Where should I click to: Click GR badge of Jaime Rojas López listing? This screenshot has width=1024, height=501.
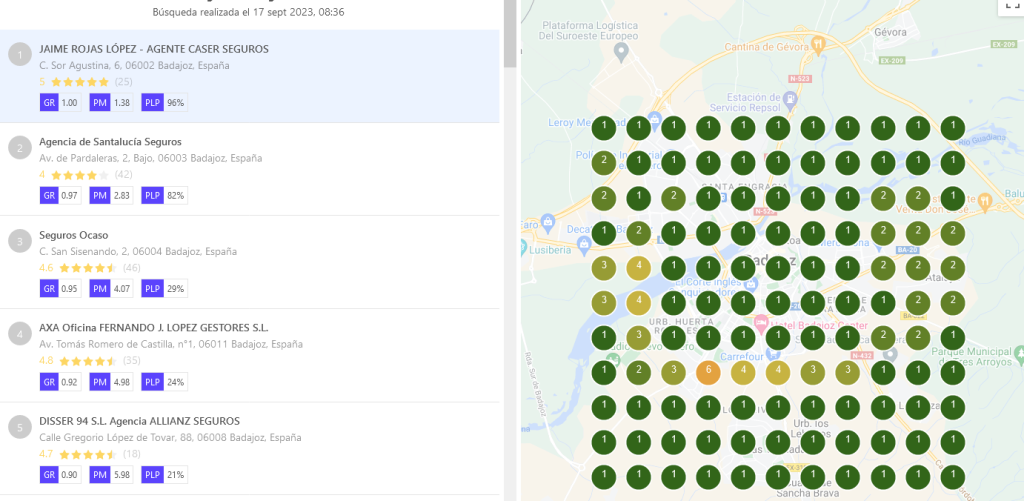[49, 102]
